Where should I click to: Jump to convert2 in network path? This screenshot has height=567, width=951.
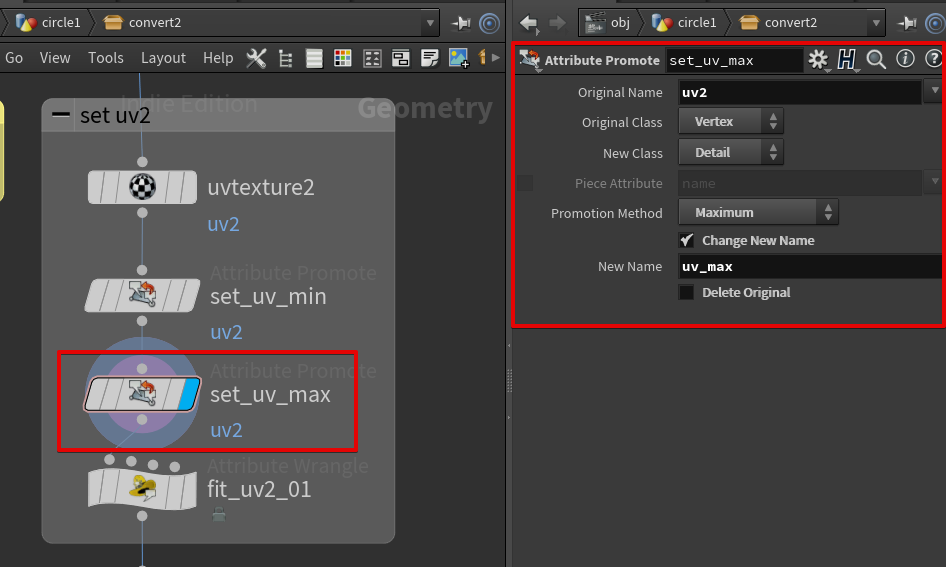(x=143, y=22)
